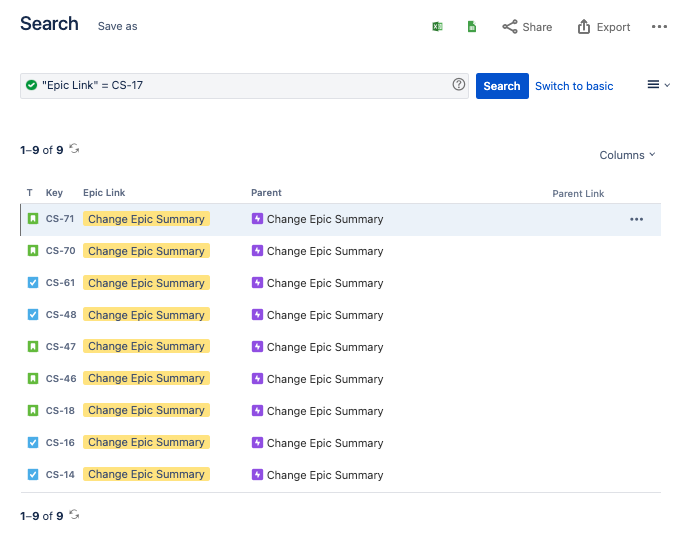
Task: Click the purple epic icon in CS-18 Parent cell
Action: [x=257, y=410]
